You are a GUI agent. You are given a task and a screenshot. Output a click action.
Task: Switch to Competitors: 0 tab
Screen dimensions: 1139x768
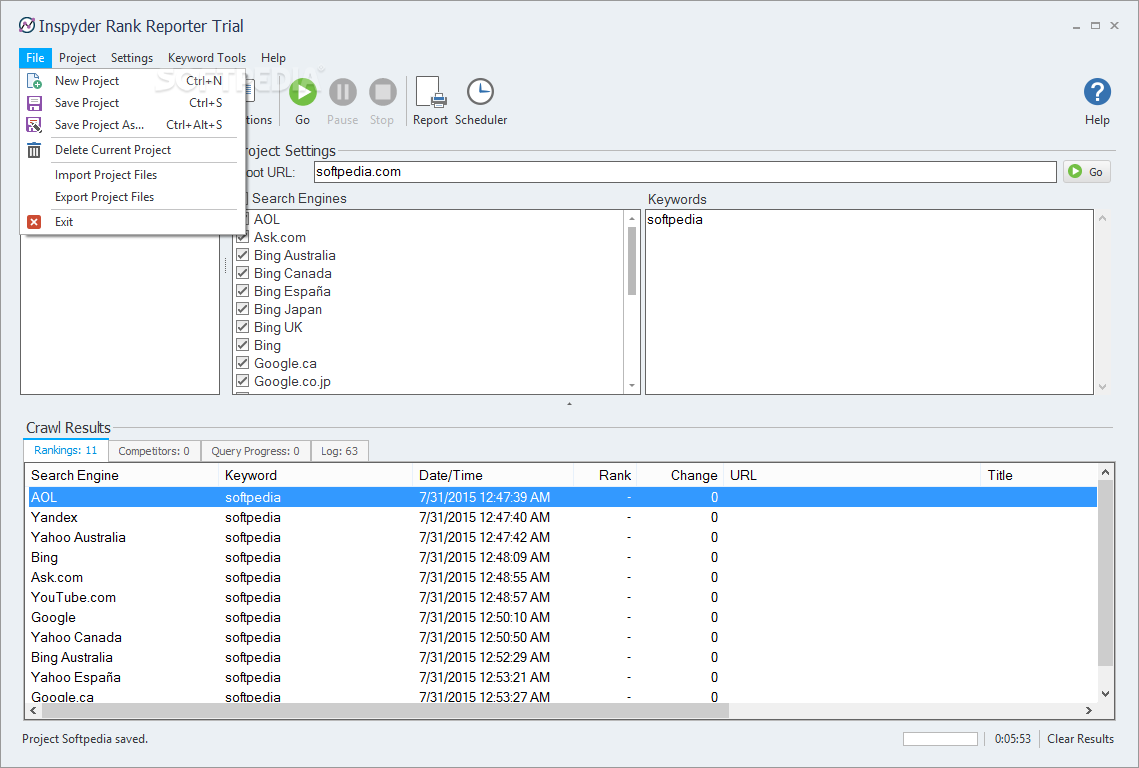coord(154,451)
